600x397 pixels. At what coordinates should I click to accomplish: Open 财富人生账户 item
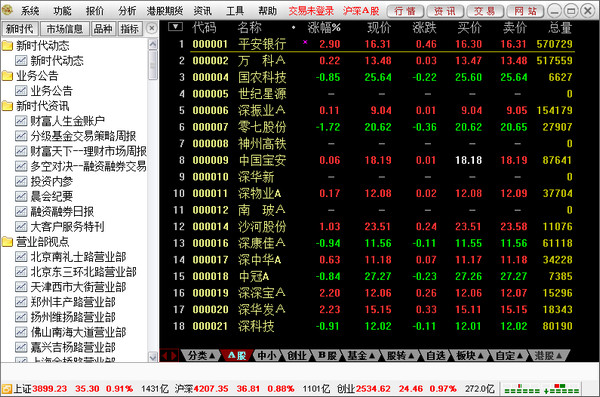point(60,121)
